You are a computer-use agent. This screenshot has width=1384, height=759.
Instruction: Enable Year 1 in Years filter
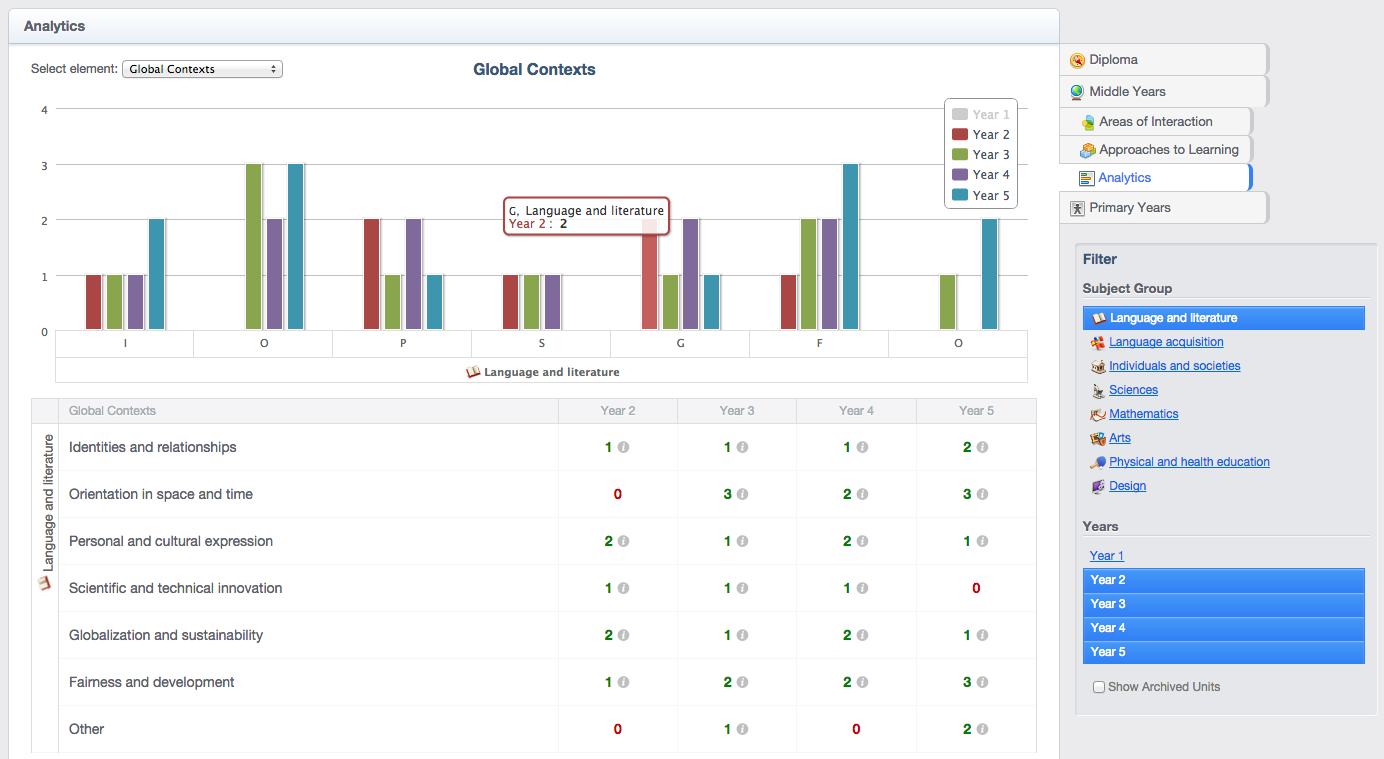click(x=1107, y=556)
